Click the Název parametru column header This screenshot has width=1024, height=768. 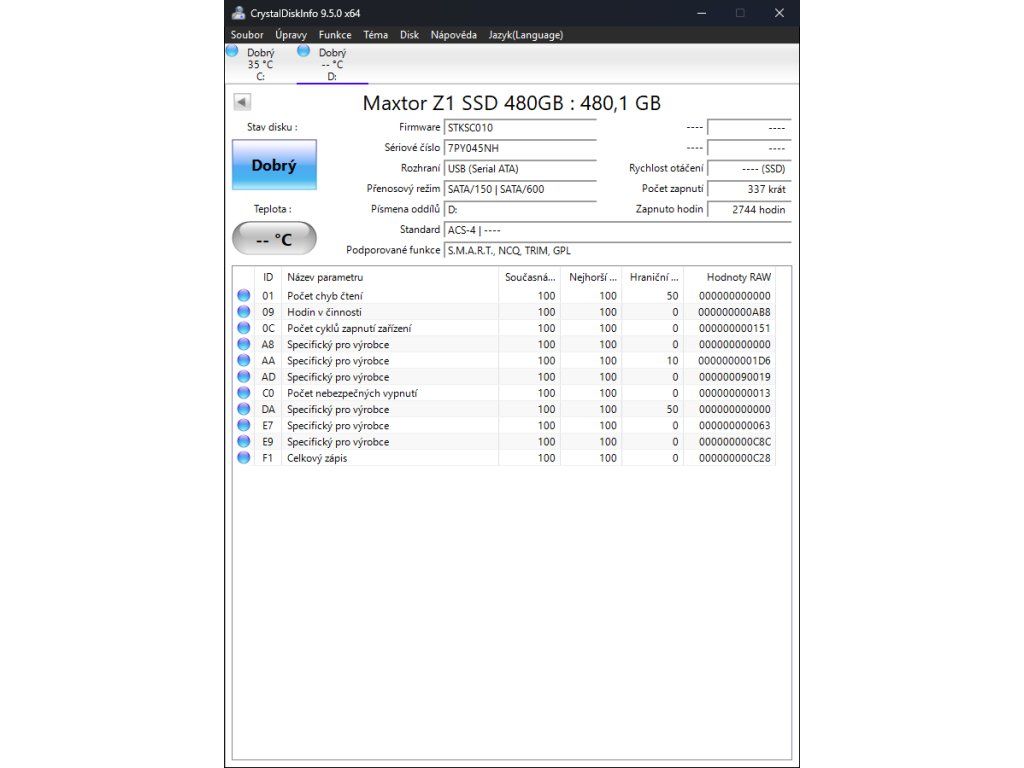point(390,277)
